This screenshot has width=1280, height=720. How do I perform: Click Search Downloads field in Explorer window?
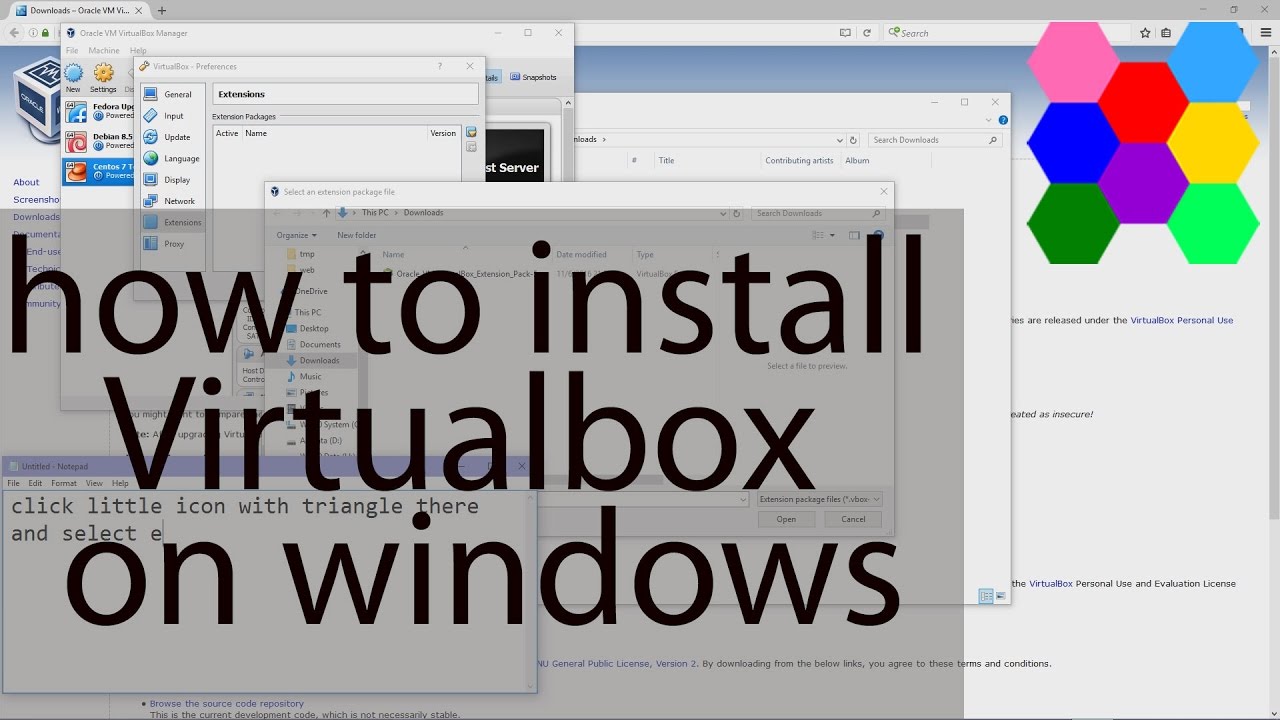pyautogui.click(x=934, y=140)
